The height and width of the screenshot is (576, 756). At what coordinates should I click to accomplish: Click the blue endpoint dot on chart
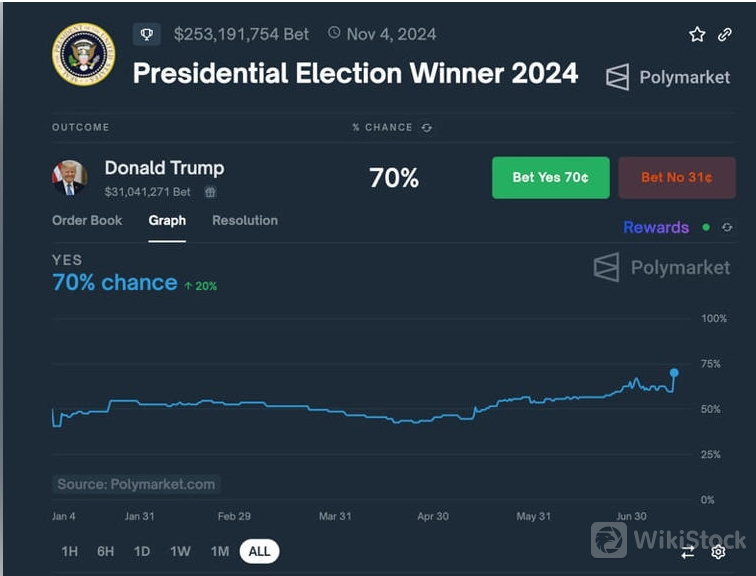(674, 373)
